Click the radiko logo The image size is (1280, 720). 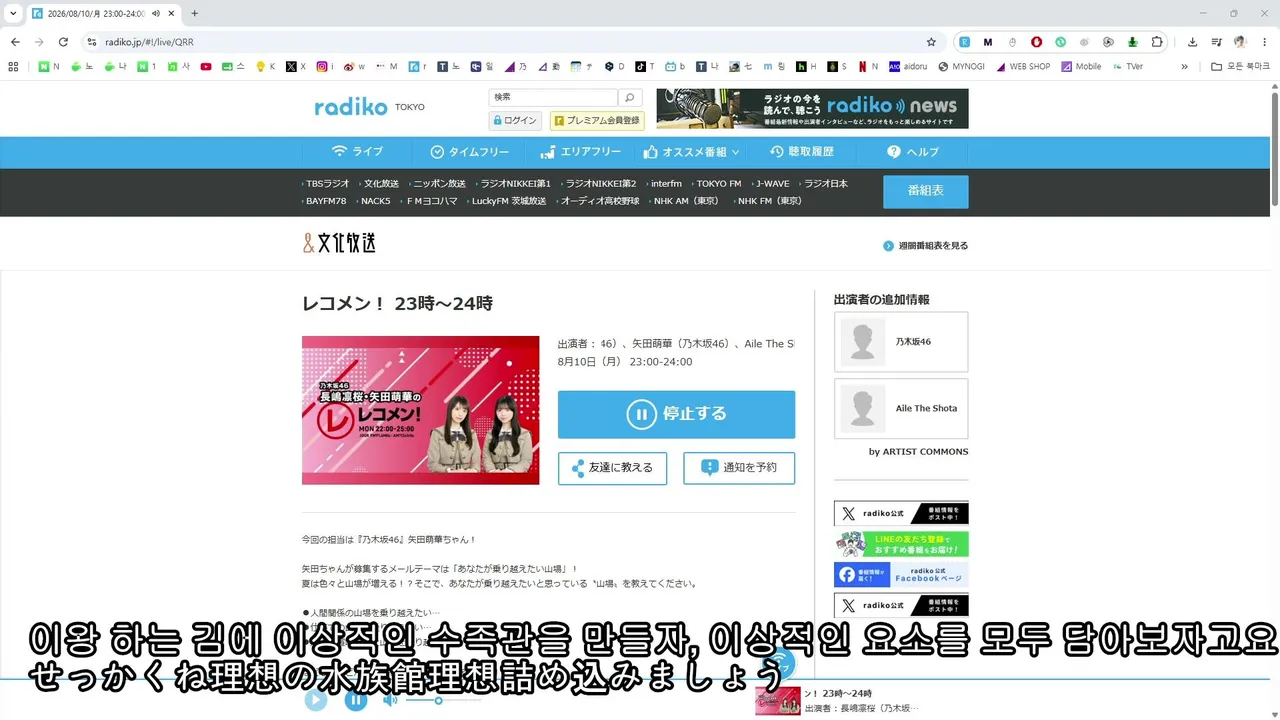pos(350,107)
